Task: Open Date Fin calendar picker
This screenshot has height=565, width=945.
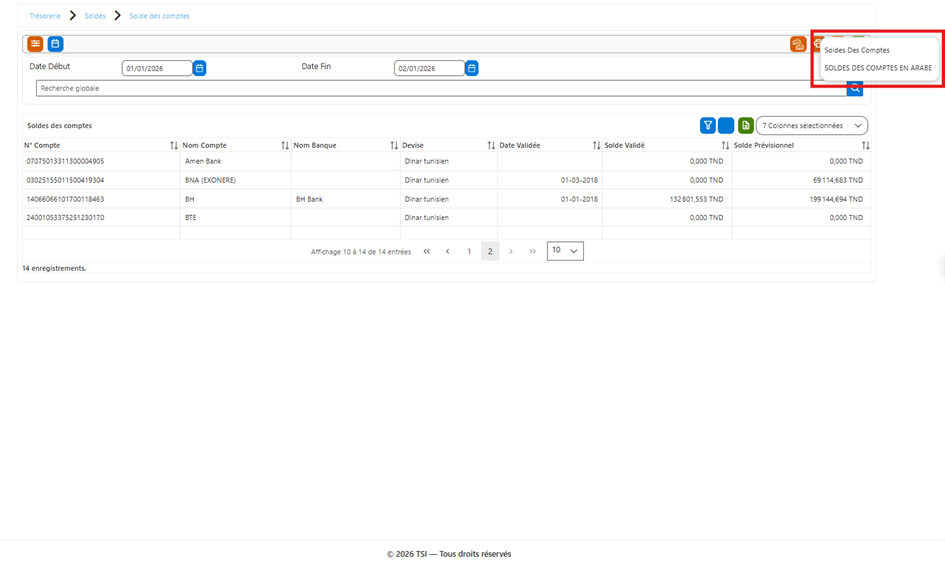Action: point(472,68)
